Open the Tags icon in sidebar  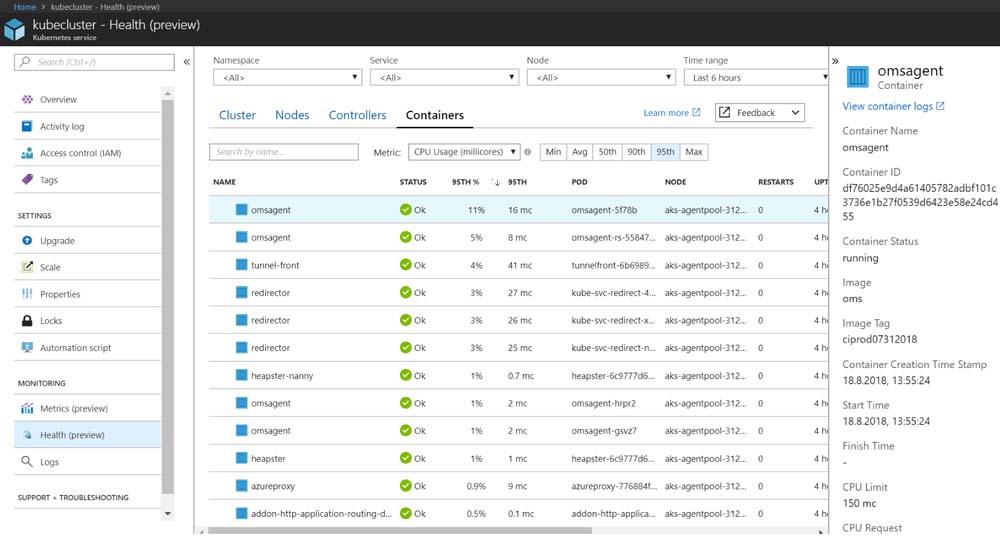27,180
